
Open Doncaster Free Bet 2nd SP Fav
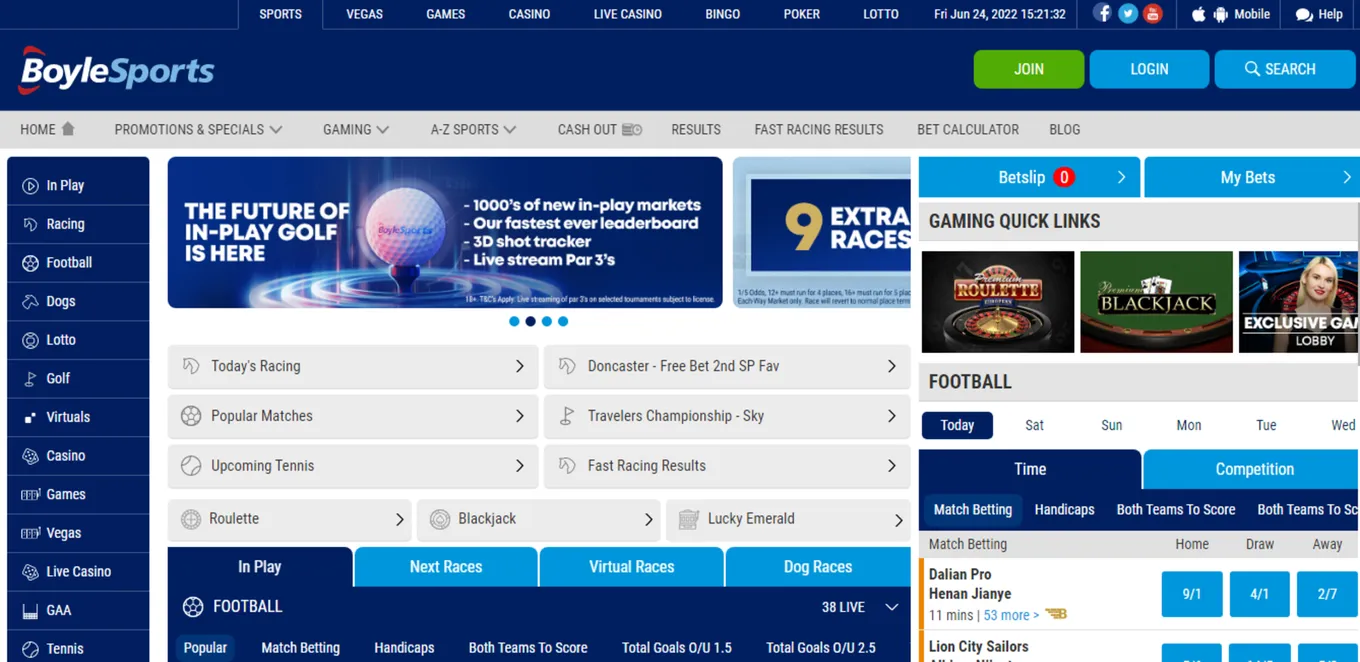[727, 366]
